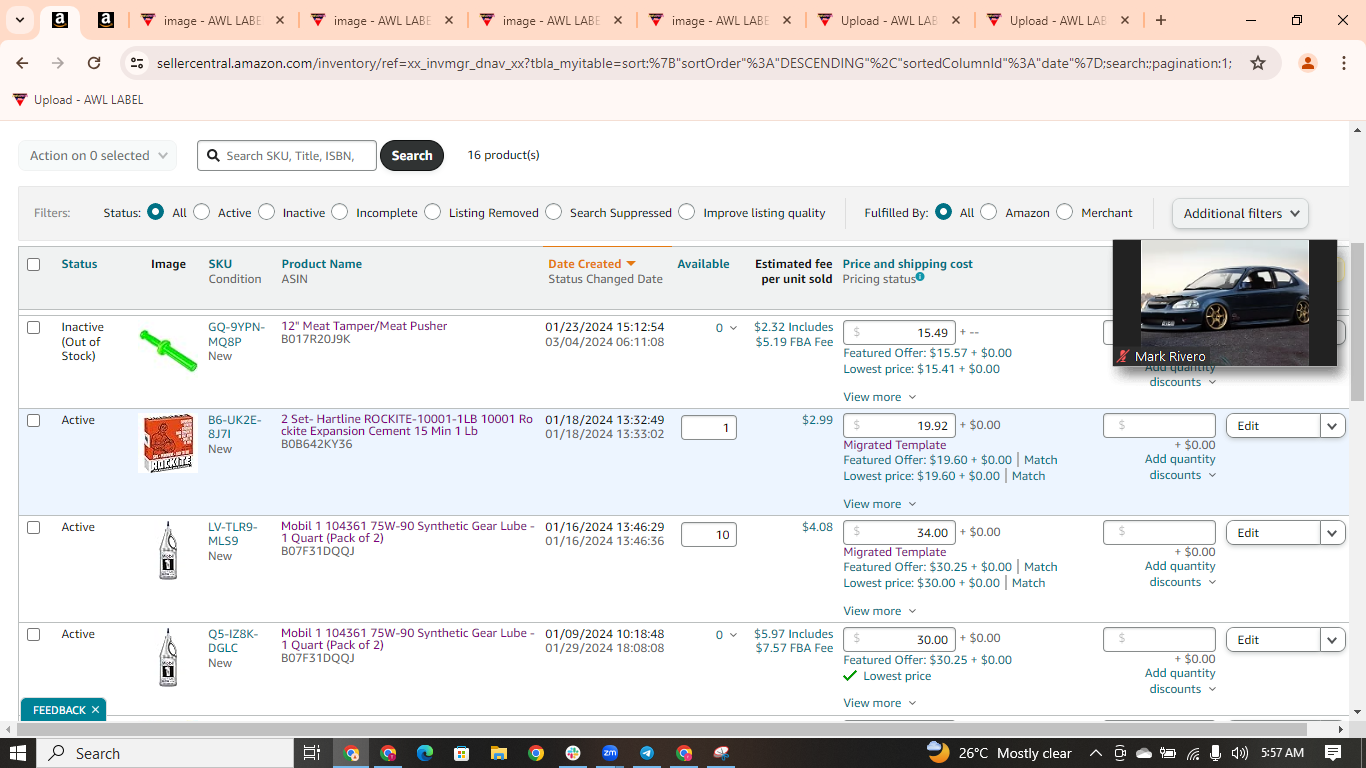1366x768 pixels.
Task: Show hidden system tray icons
Action: 1096,753
